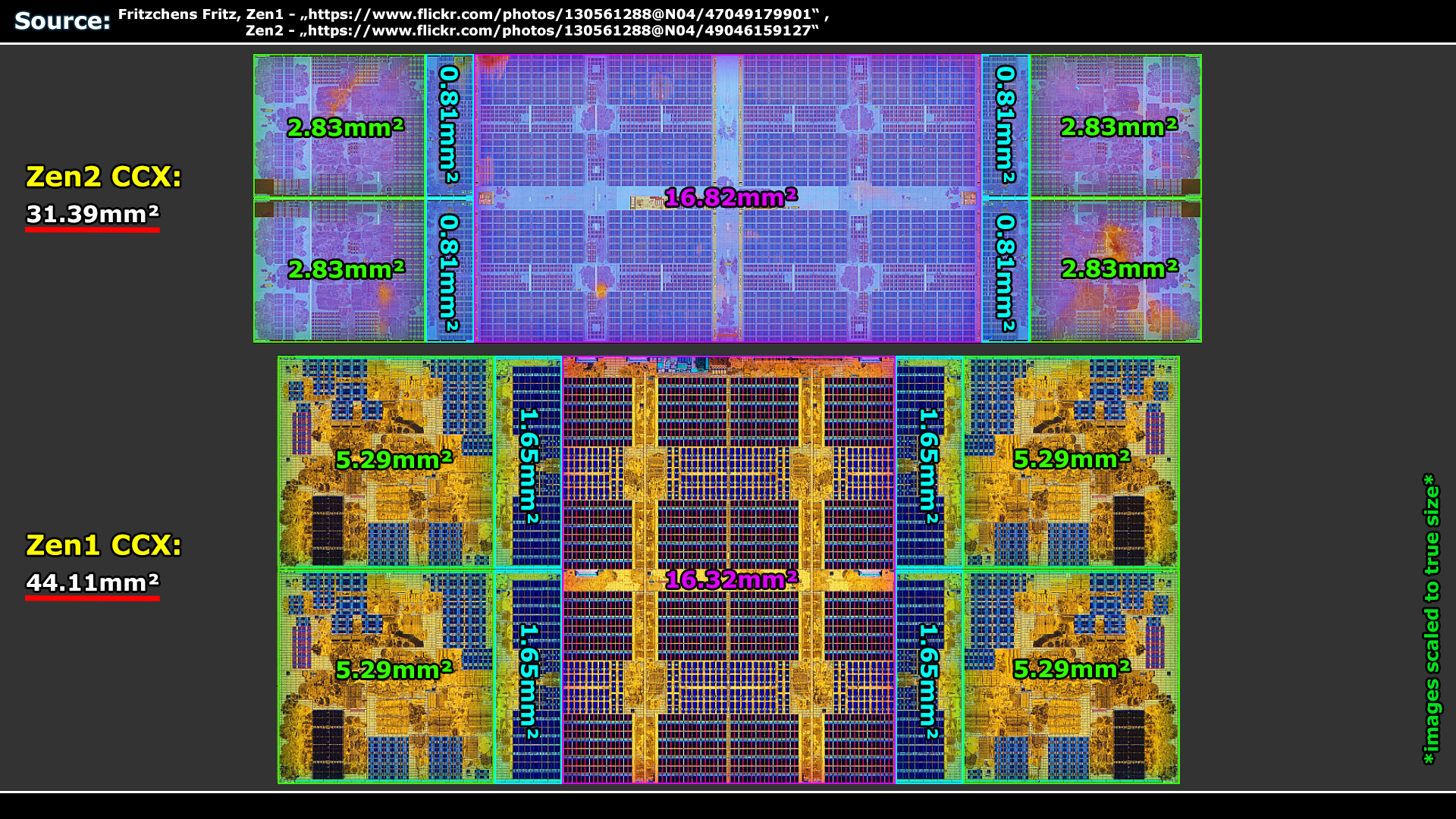
Task: Click the 'images scaled to true size' note
Action: point(1430,619)
